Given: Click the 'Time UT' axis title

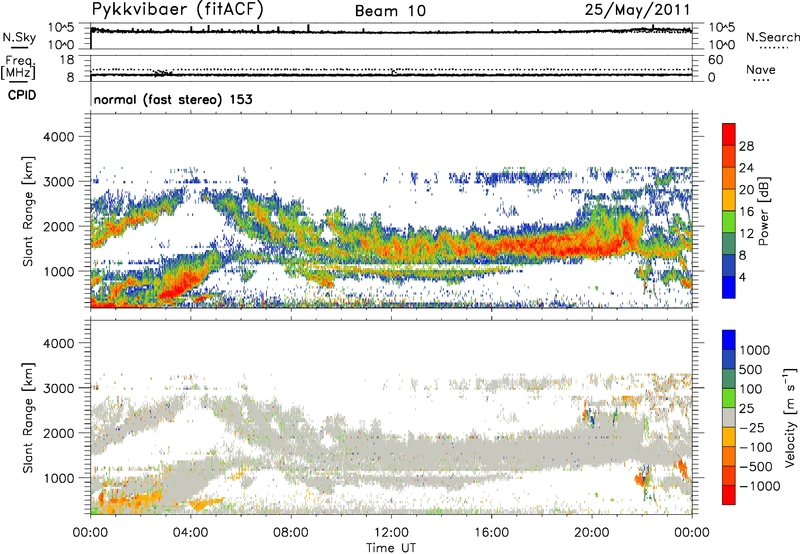Looking at the screenshot, I should [391, 548].
